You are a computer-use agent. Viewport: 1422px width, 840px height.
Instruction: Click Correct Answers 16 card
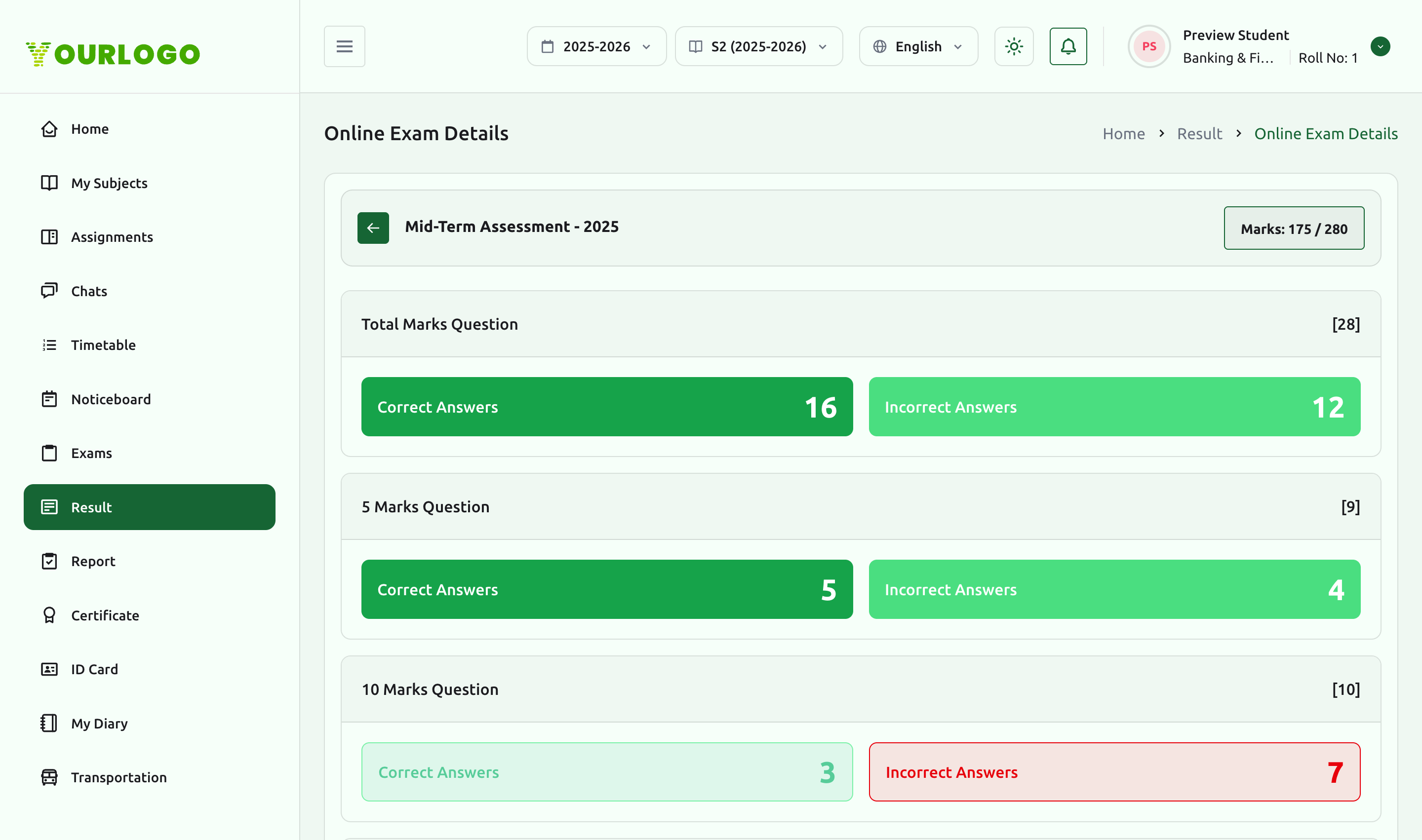(607, 407)
